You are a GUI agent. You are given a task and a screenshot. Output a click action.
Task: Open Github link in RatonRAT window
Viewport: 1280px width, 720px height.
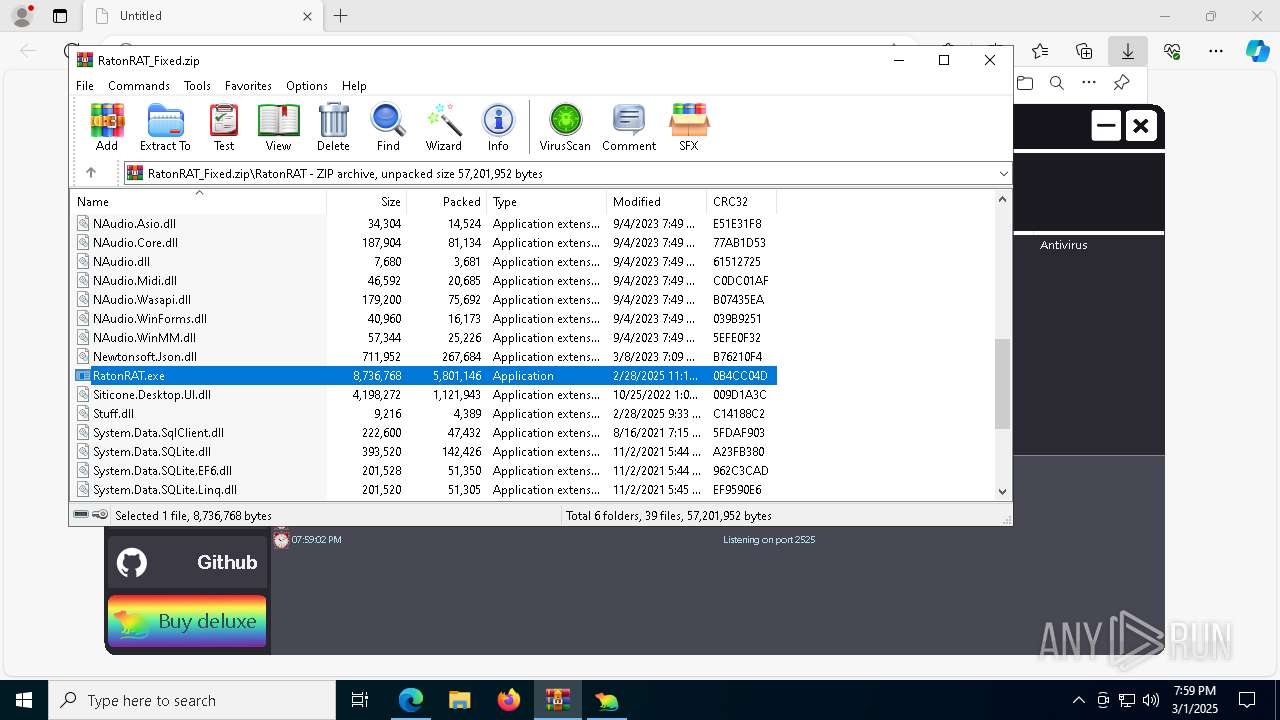pos(187,562)
